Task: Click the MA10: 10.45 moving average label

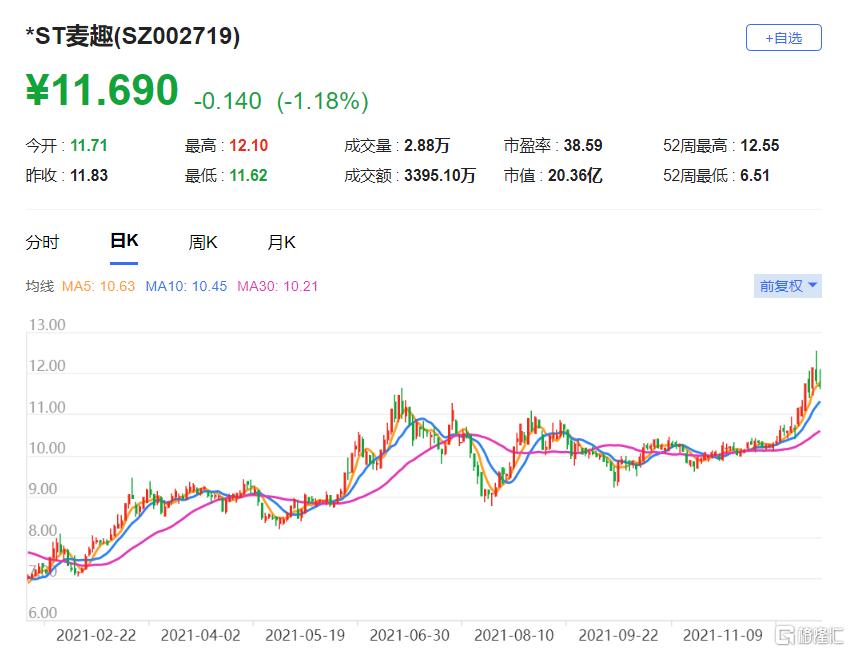Action: (x=186, y=286)
